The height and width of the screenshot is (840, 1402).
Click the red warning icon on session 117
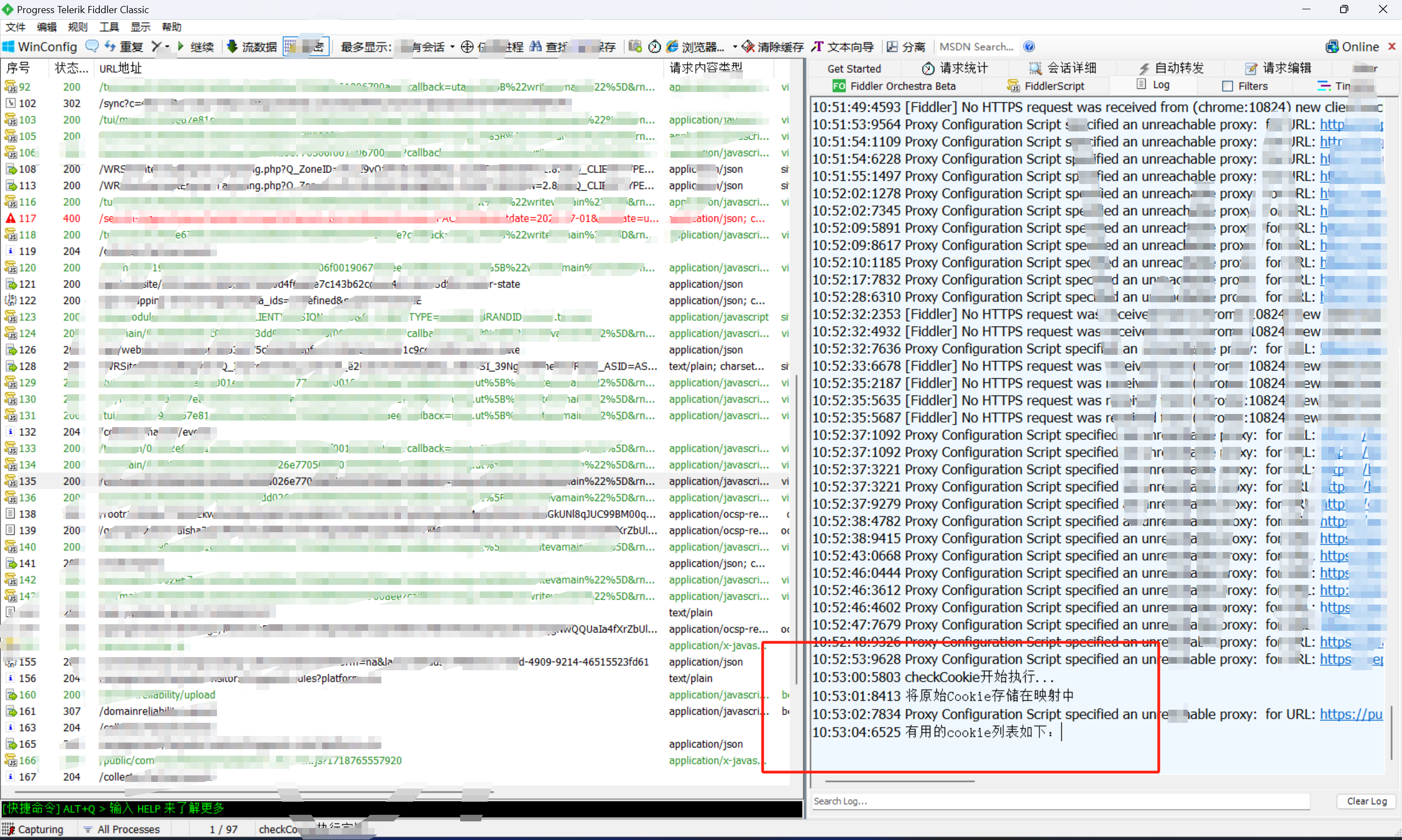(x=10, y=218)
